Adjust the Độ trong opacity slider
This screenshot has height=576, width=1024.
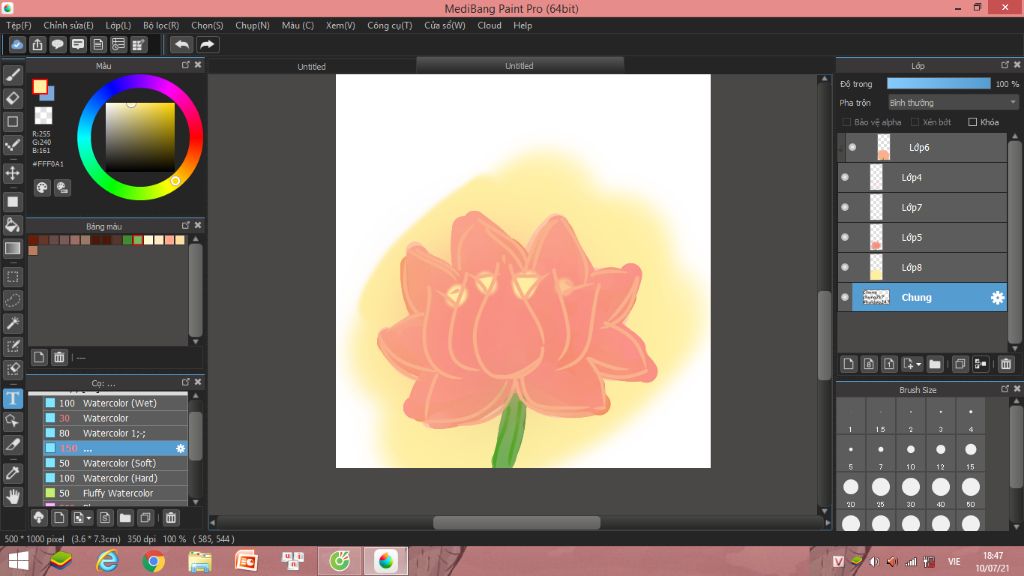tap(938, 84)
